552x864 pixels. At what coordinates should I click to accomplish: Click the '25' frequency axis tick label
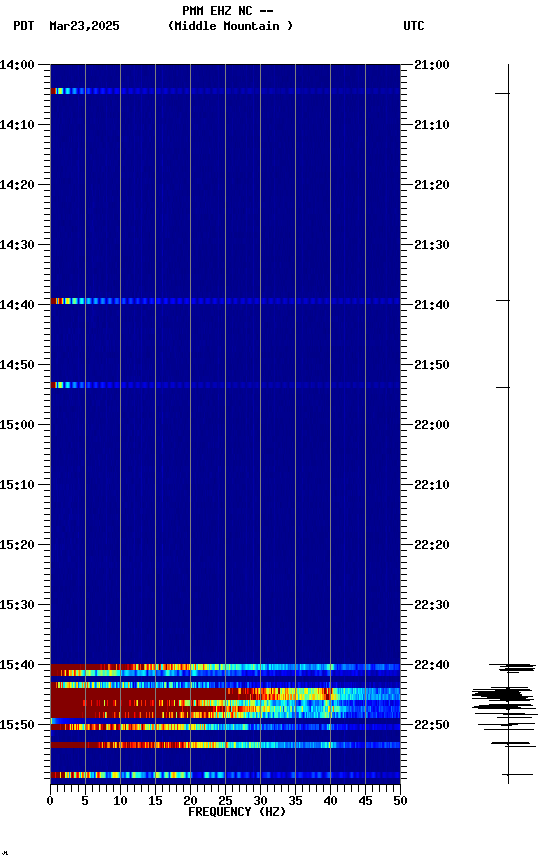click(225, 801)
